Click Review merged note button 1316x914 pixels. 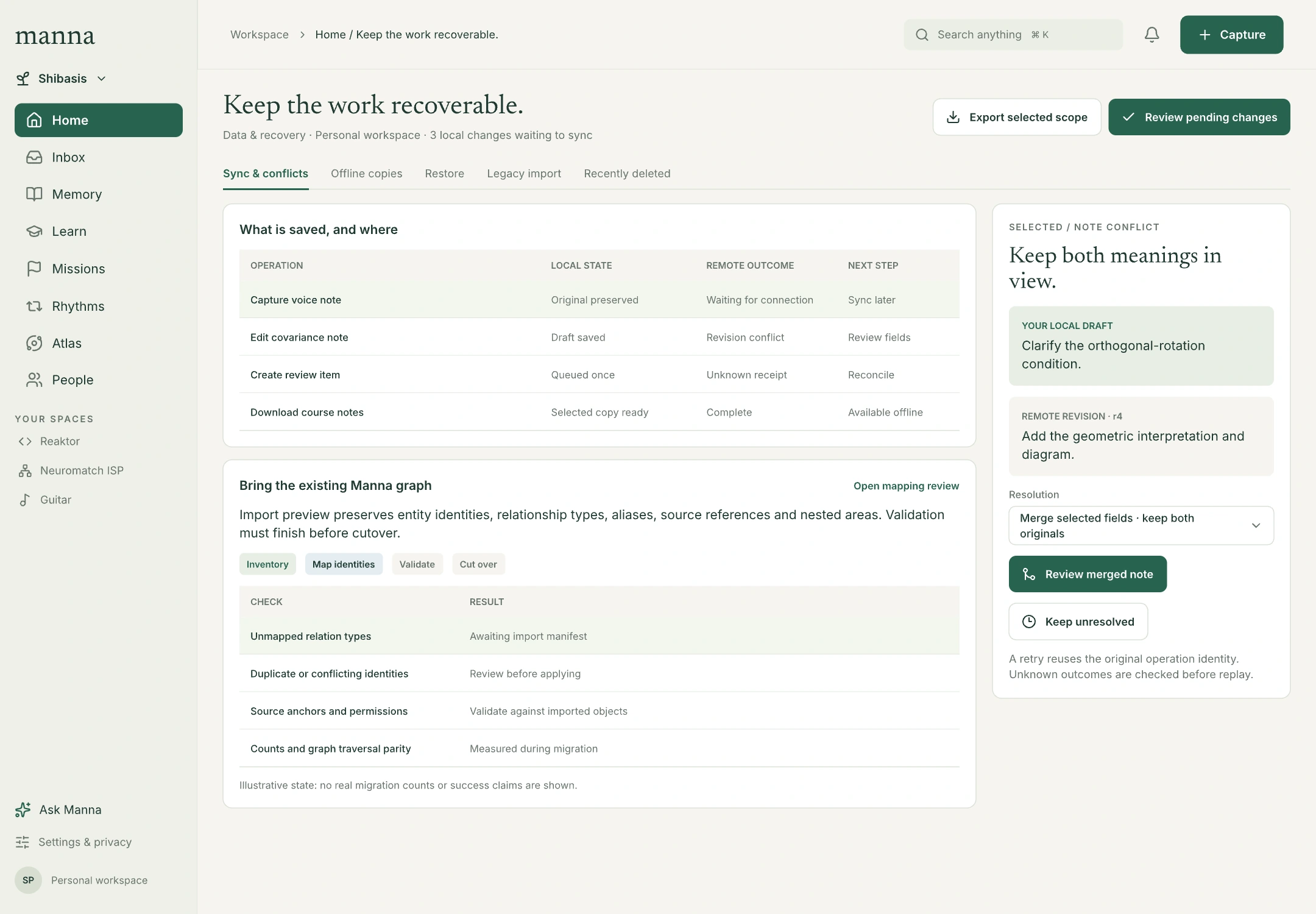point(1088,574)
